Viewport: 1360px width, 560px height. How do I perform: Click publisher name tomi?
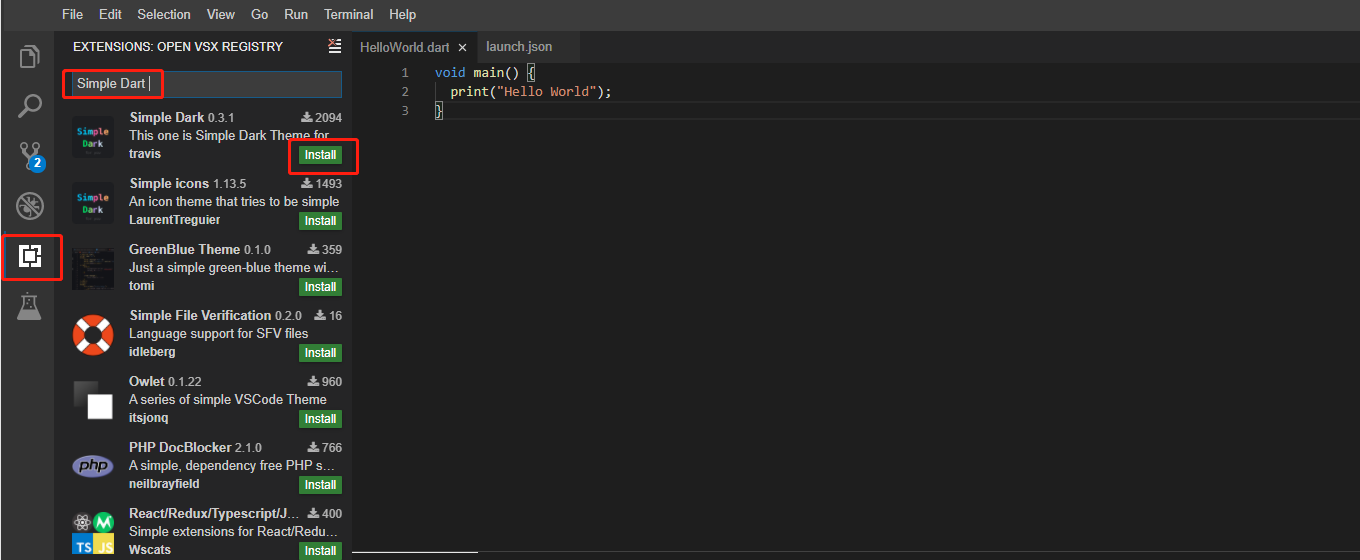(x=142, y=286)
